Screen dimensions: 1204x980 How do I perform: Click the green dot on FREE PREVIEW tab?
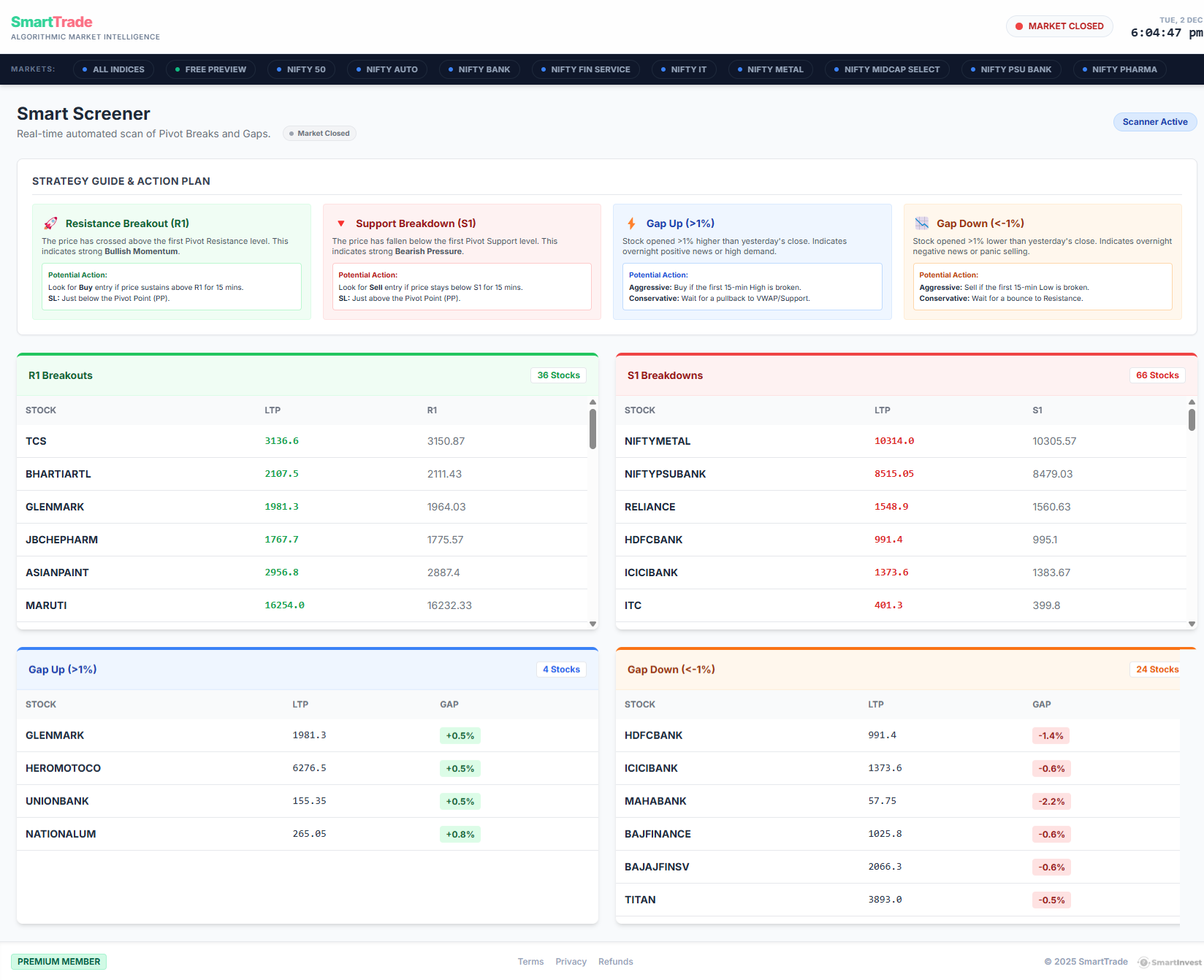[177, 69]
